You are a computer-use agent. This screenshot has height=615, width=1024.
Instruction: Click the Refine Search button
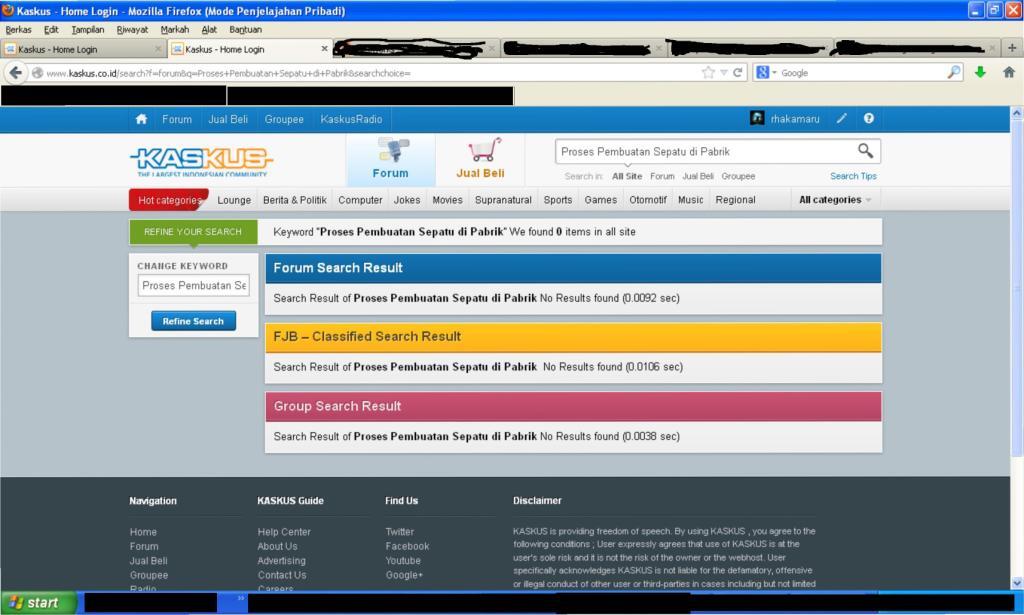pos(193,321)
